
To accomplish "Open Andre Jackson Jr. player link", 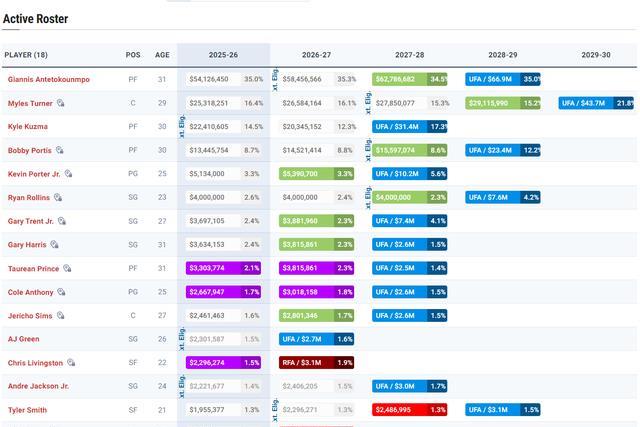I will coord(38,386).
